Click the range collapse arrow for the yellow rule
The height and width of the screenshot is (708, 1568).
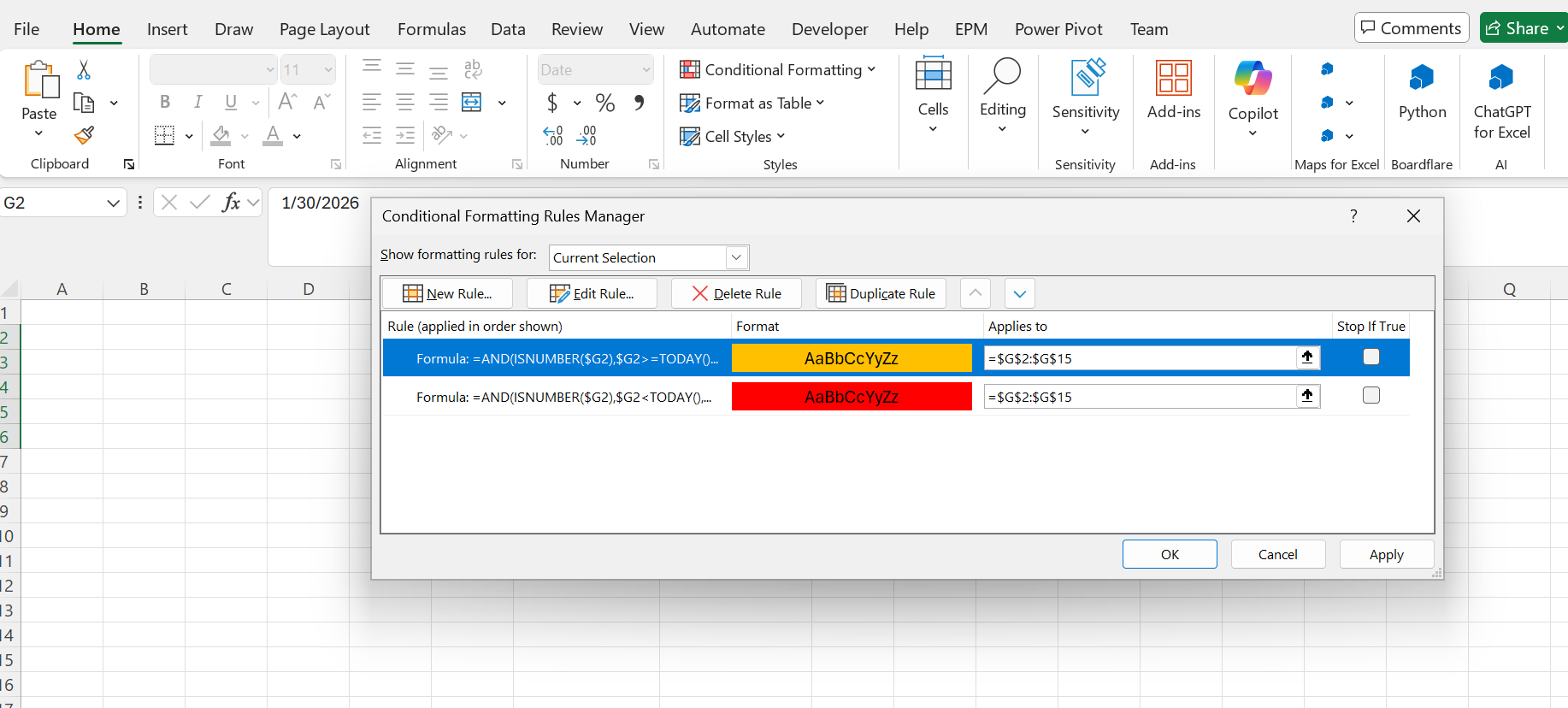[1307, 357]
